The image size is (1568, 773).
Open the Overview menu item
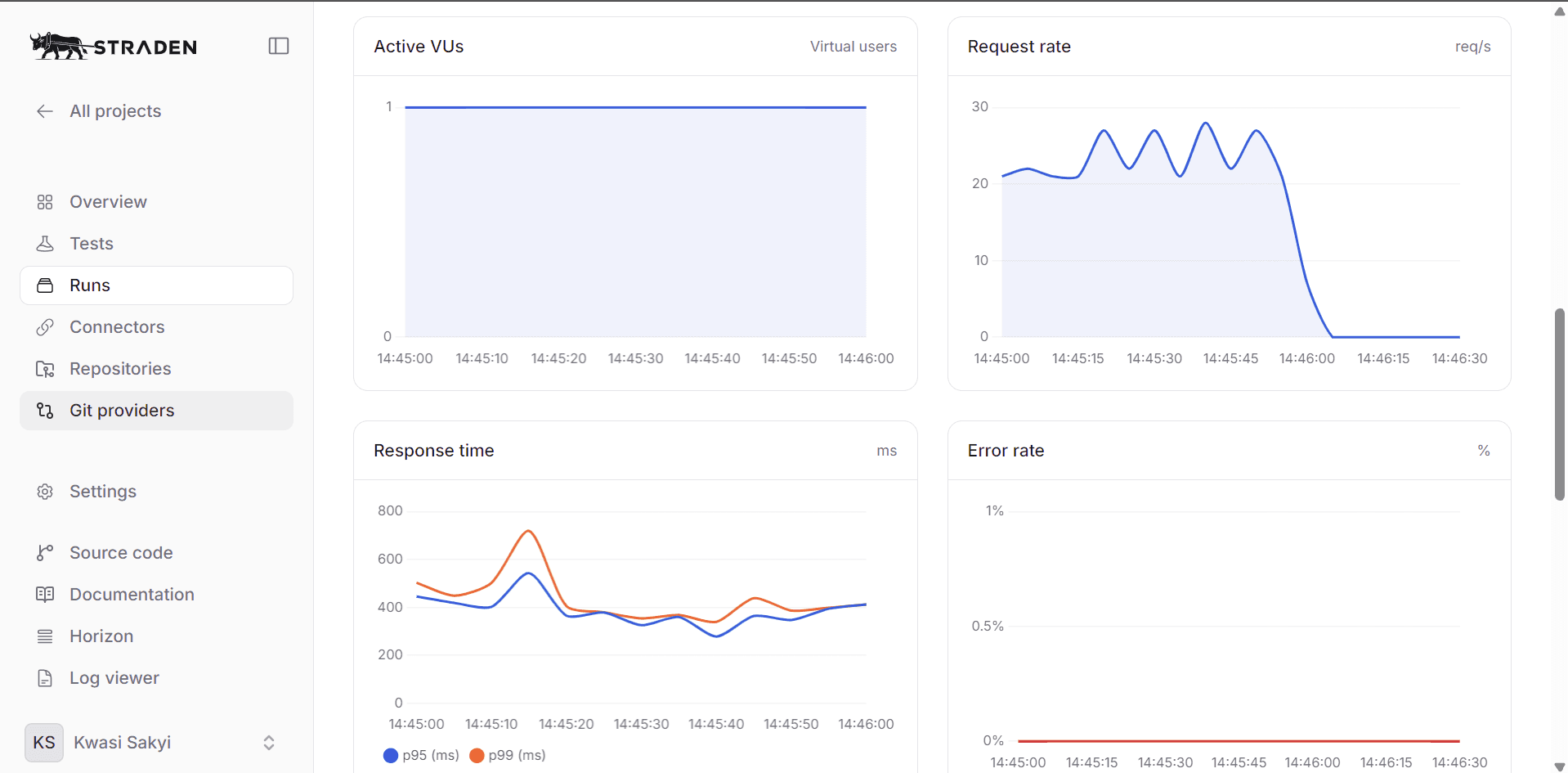(x=156, y=202)
